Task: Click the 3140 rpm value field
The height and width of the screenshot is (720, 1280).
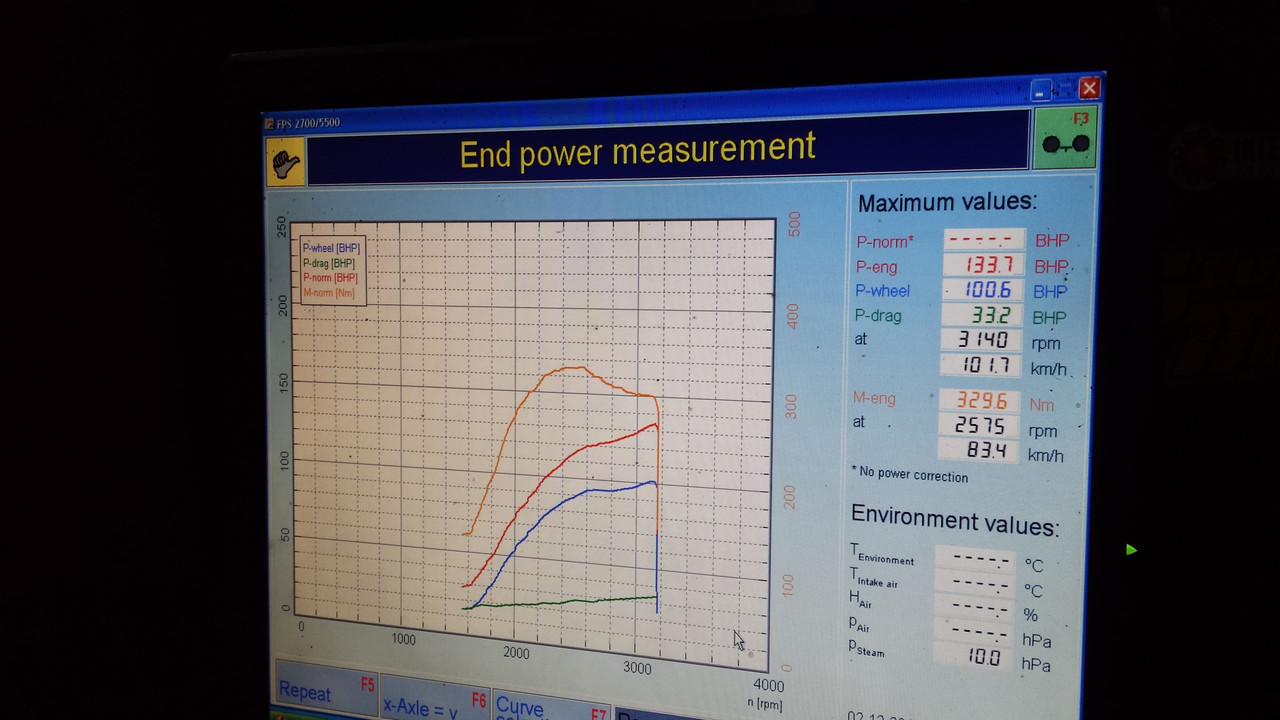Action: [981, 340]
